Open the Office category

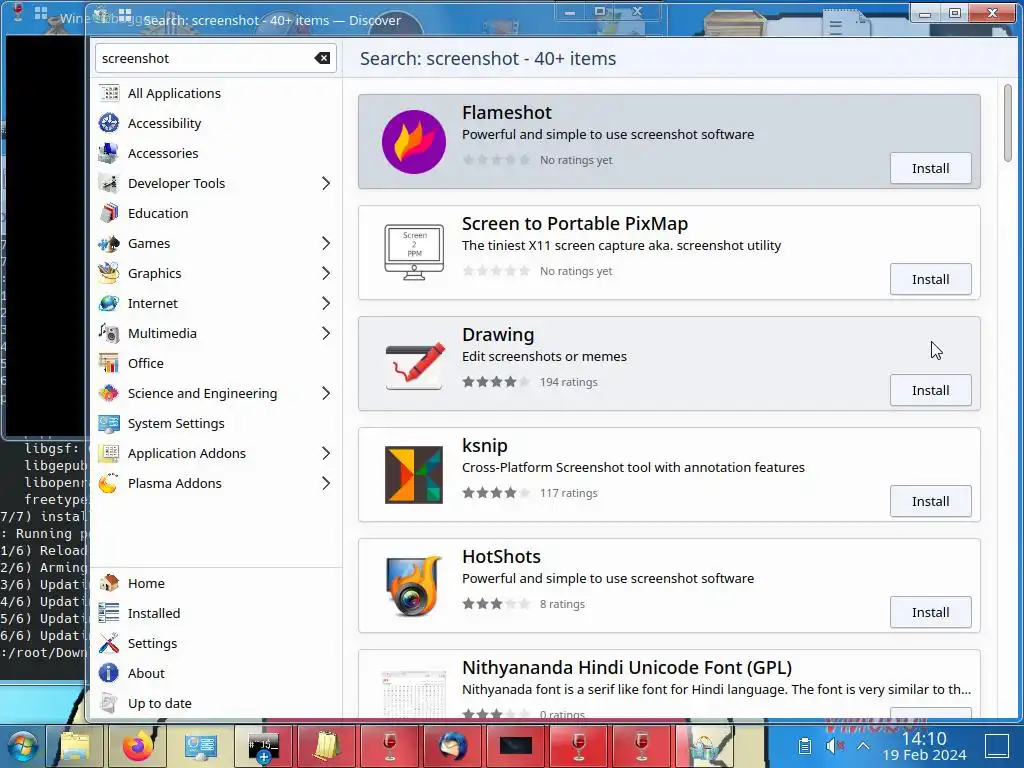pos(216,364)
